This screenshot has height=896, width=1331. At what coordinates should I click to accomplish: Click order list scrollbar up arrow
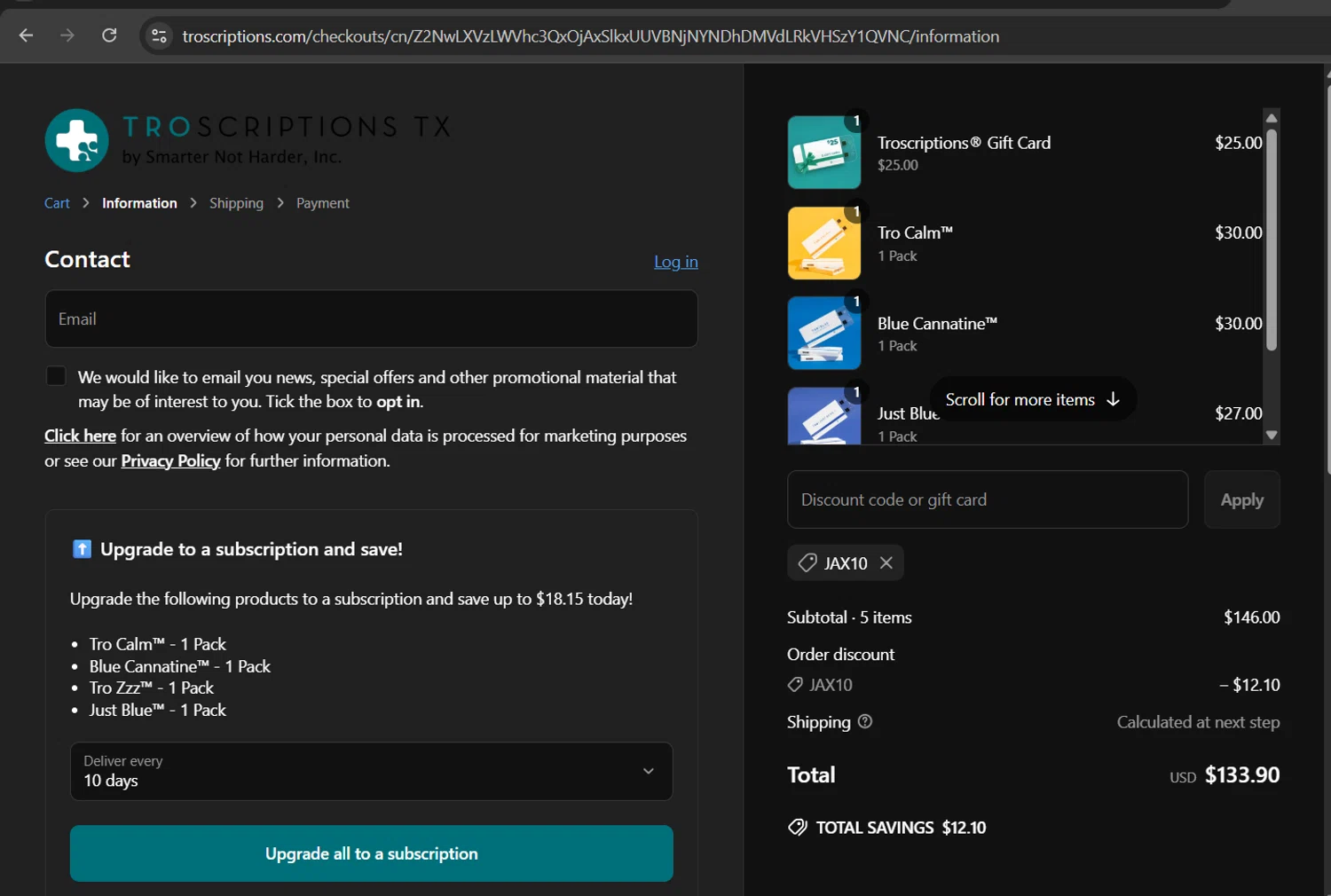(1272, 118)
